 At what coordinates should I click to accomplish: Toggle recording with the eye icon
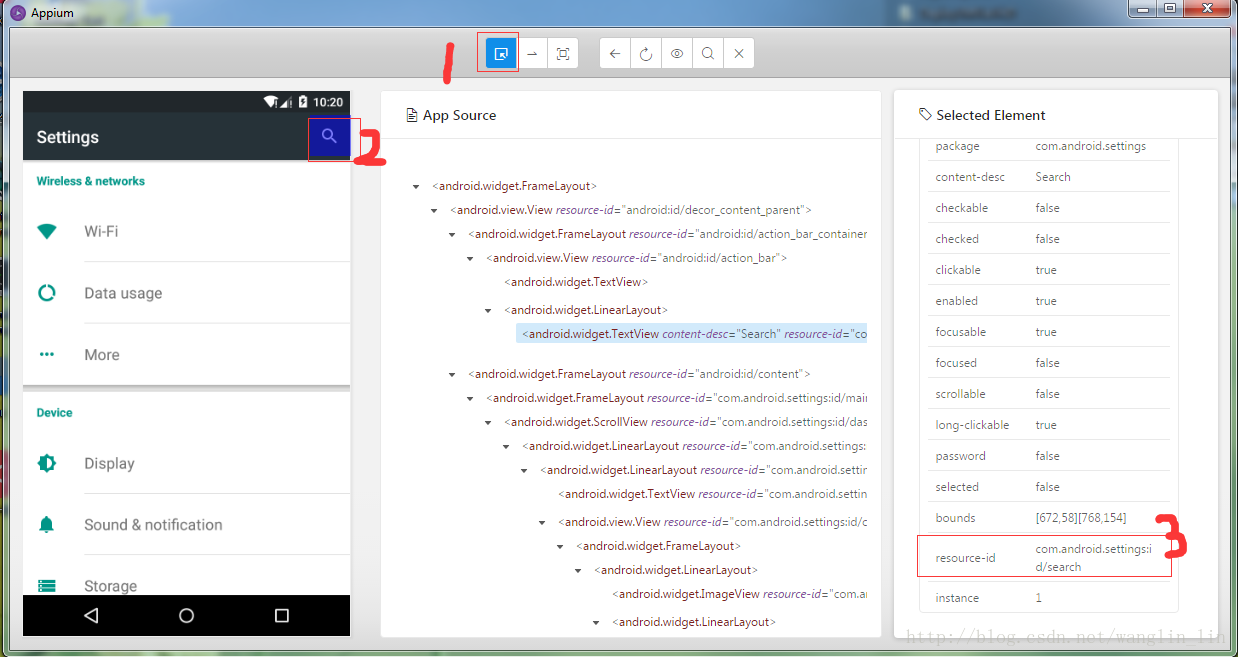tap(677, 53)
